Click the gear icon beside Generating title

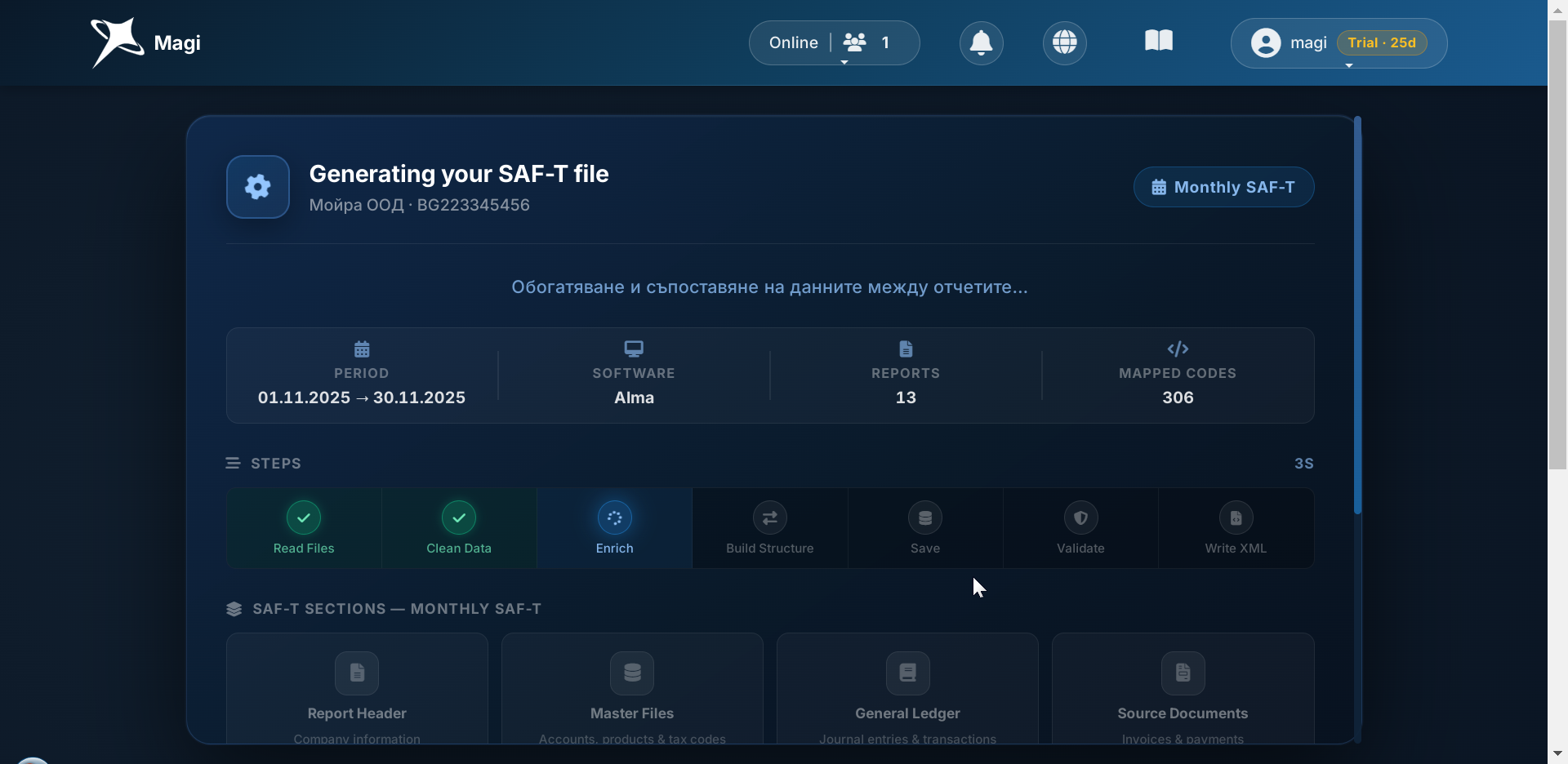click(x=258, y=187)
